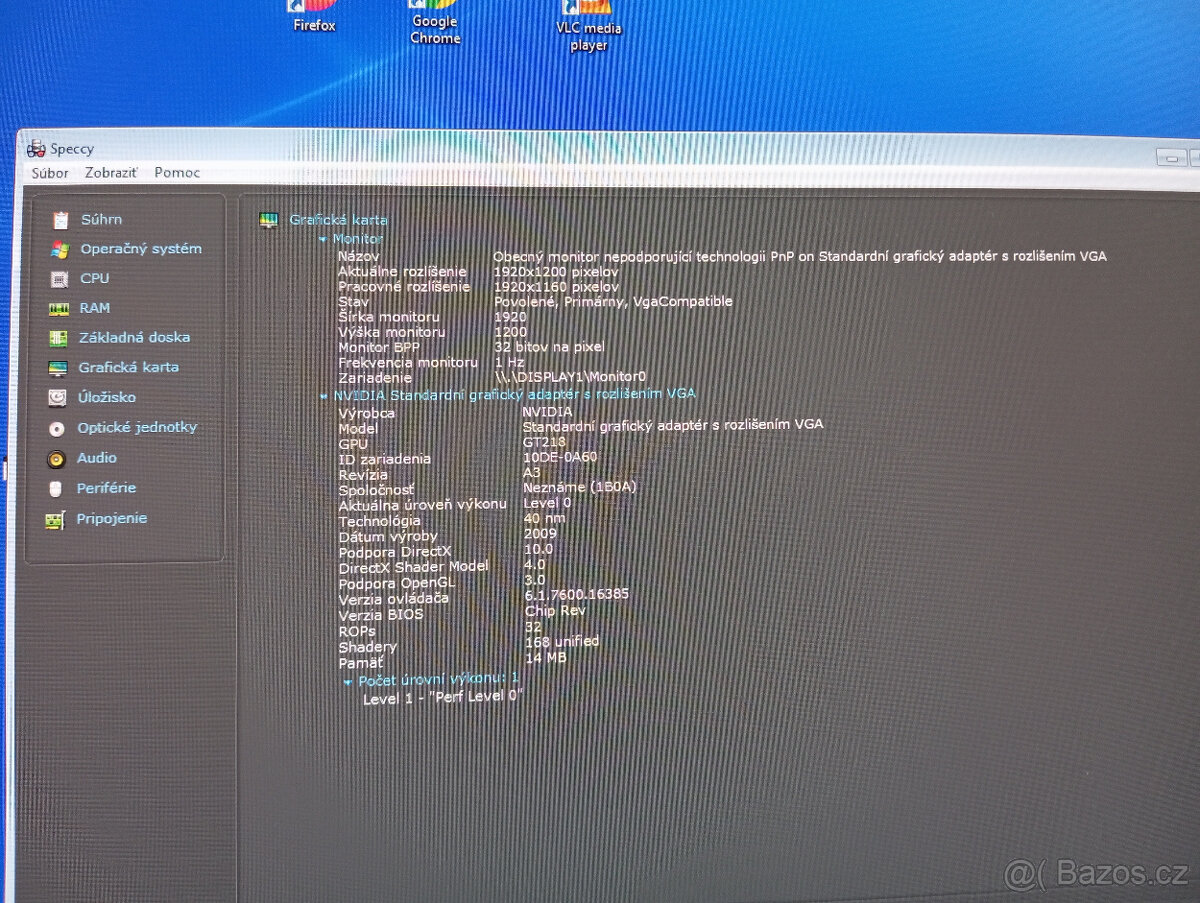Click the 10DE-0A60 device ID value
Screen dimensions: 1200x903
coord(560,457)
